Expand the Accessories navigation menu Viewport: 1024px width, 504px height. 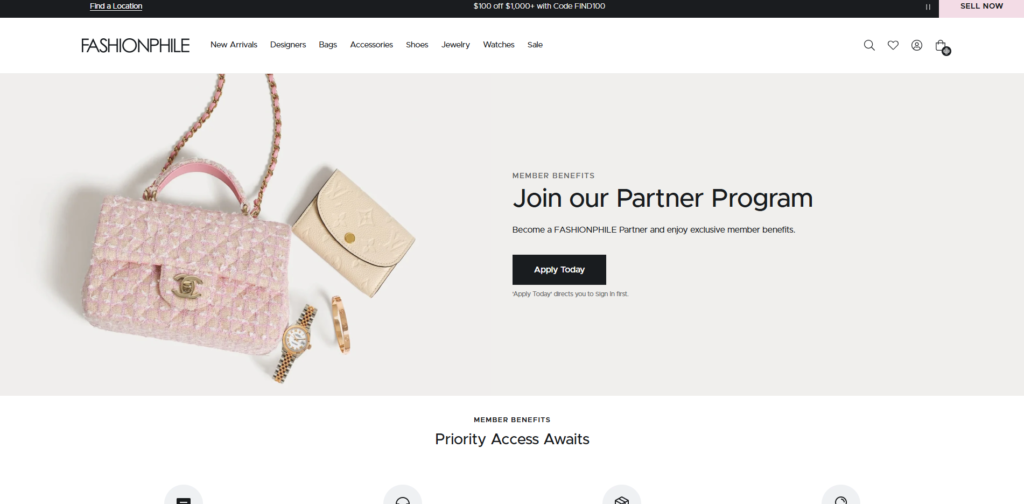point(372,45)
